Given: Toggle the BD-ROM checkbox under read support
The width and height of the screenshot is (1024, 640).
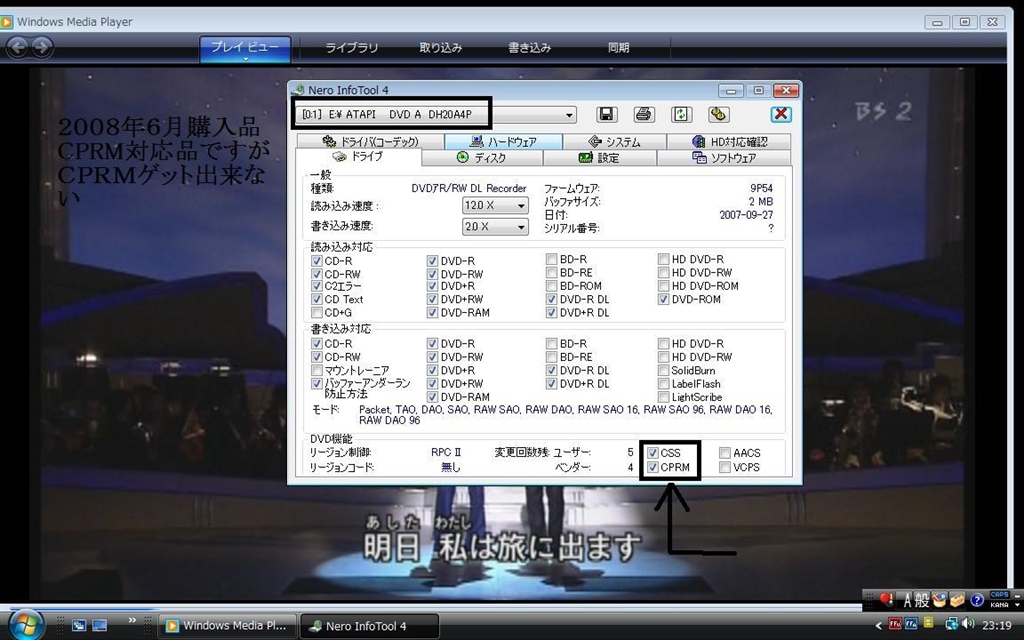Looking at the screenshot, I should pyautogui.click(x=552, y=285).
